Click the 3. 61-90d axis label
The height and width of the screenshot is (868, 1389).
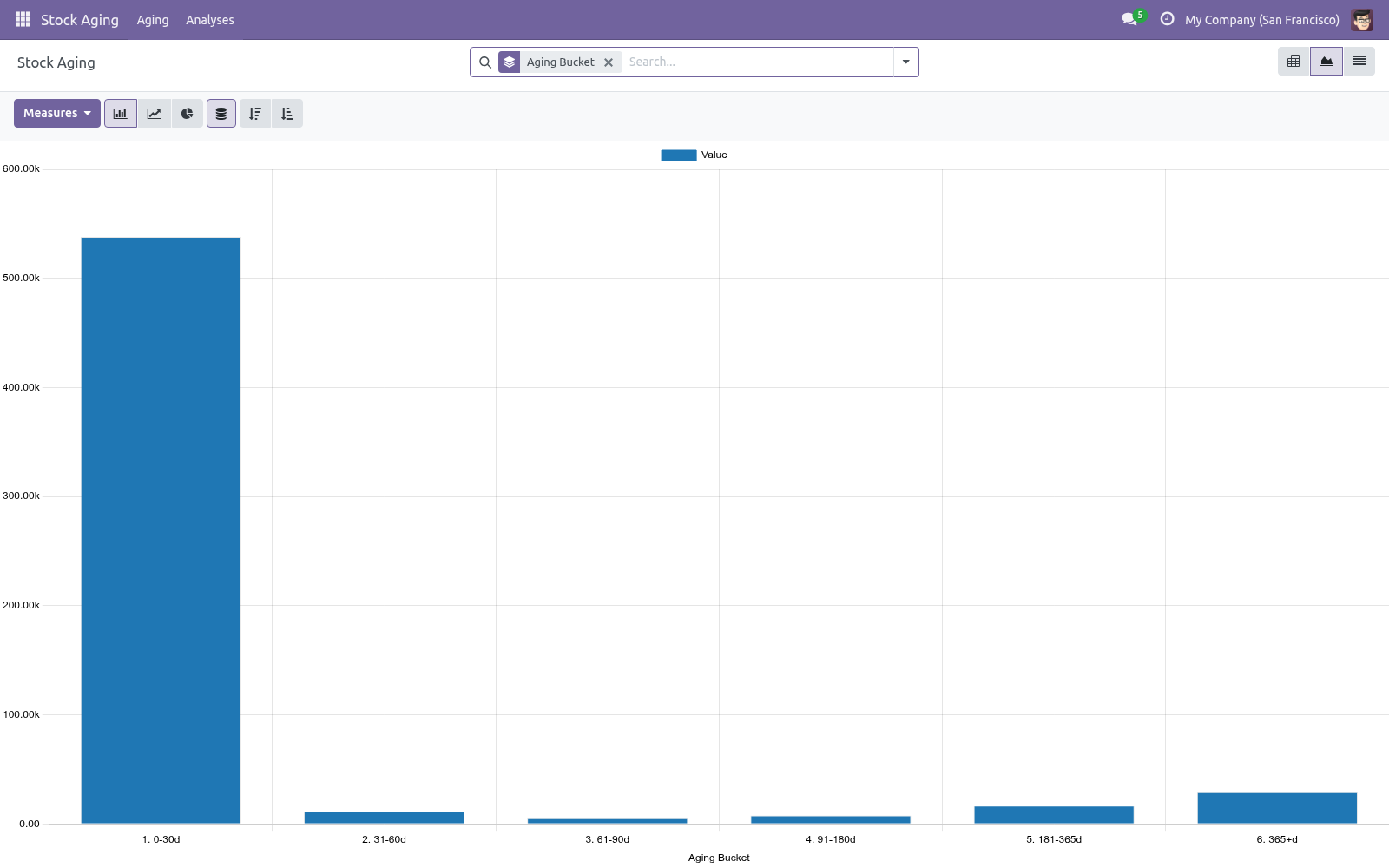608,840
